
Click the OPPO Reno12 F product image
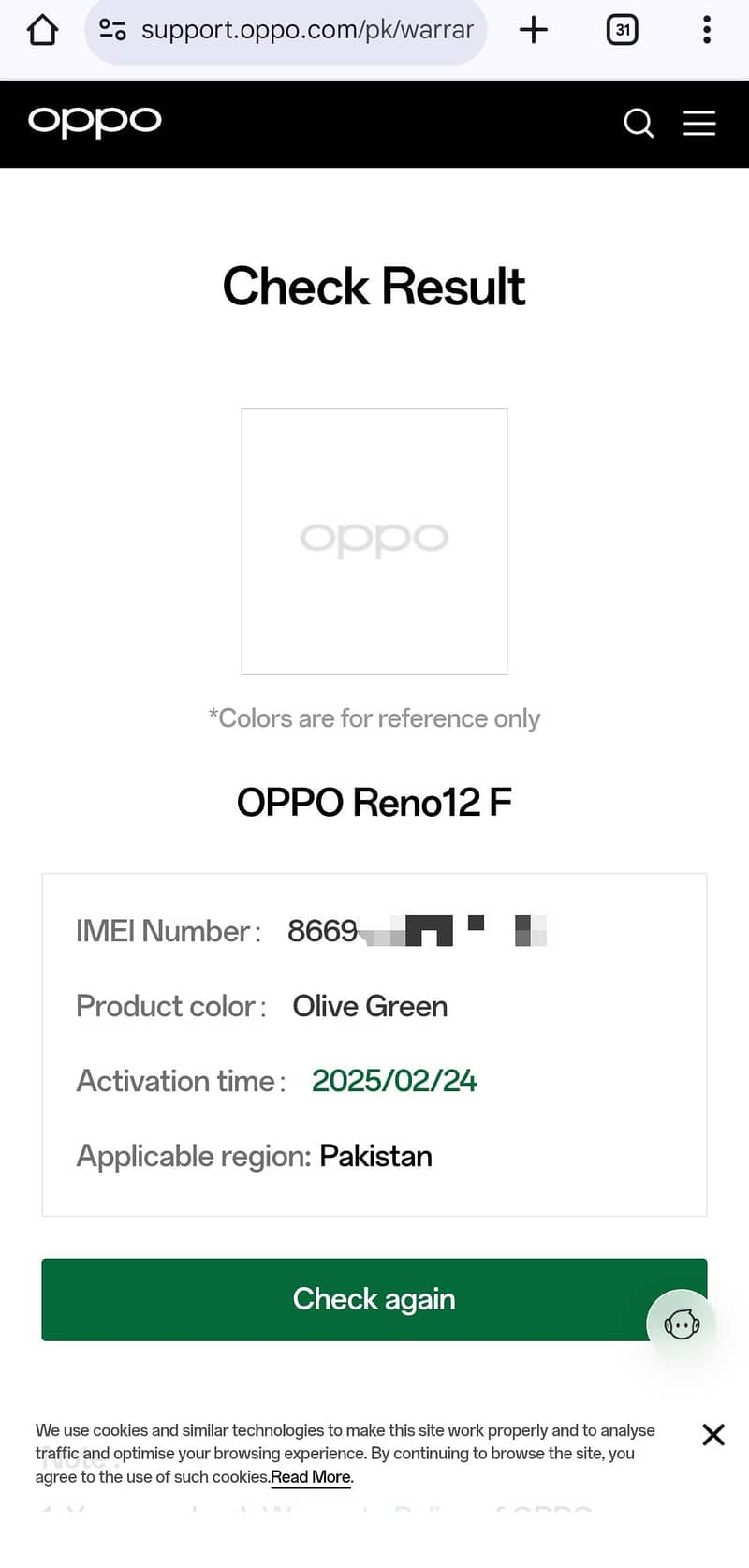click(x=374, y=540)
